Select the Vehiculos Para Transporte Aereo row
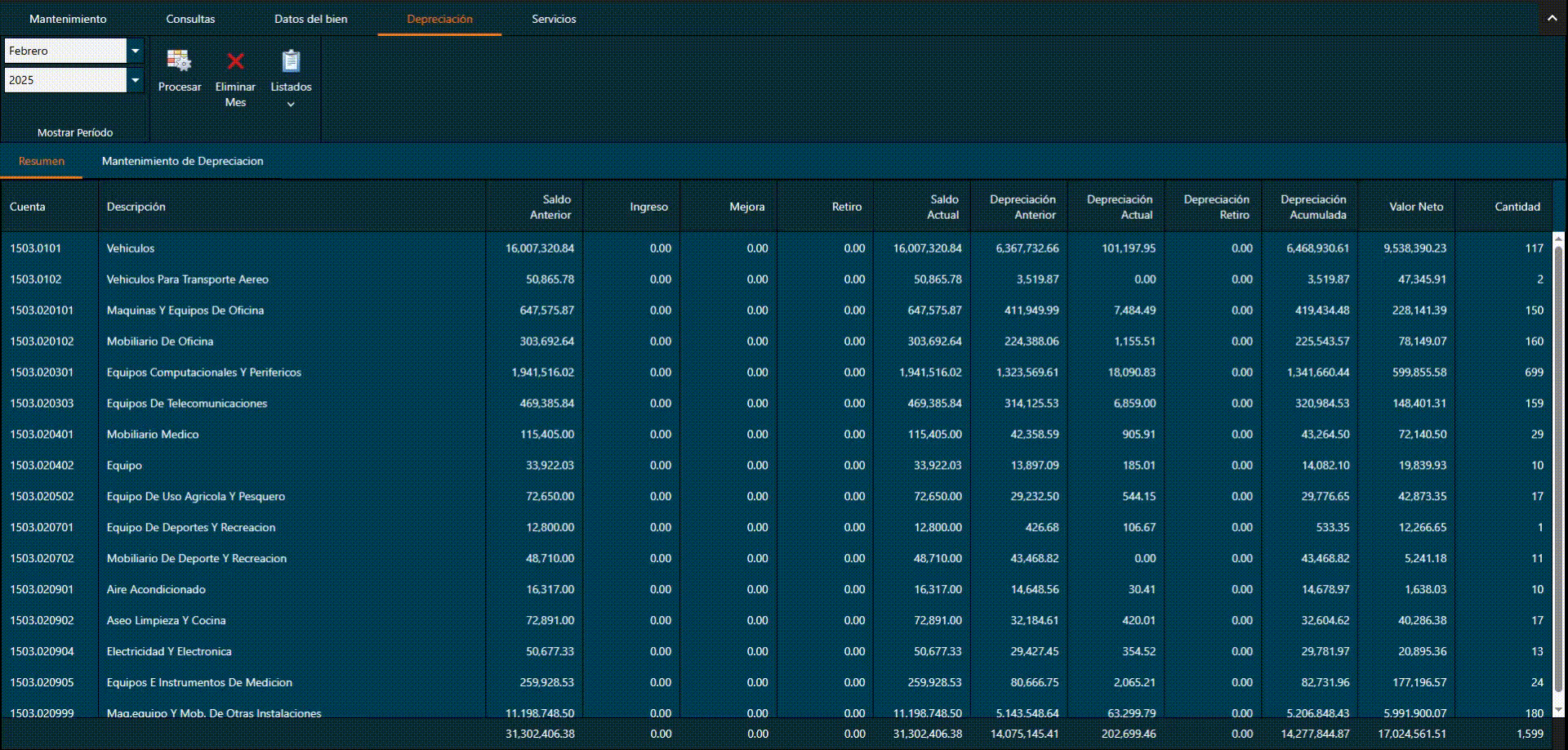Image resolution: width=1568 pixels, height=750 pixels. pyautogui.click(x=776, y=279)
